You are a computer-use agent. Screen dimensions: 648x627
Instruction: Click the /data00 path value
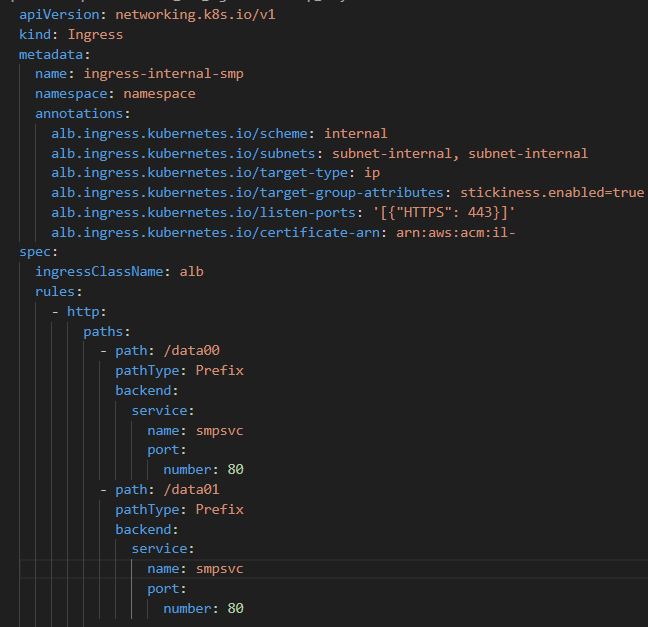pos(191,351)
